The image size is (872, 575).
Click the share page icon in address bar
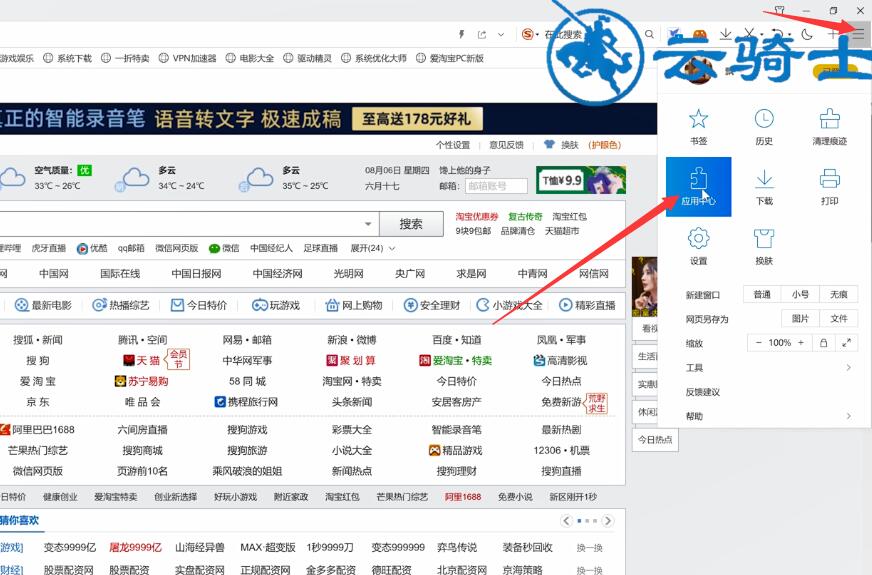click(x=482, y=34)
